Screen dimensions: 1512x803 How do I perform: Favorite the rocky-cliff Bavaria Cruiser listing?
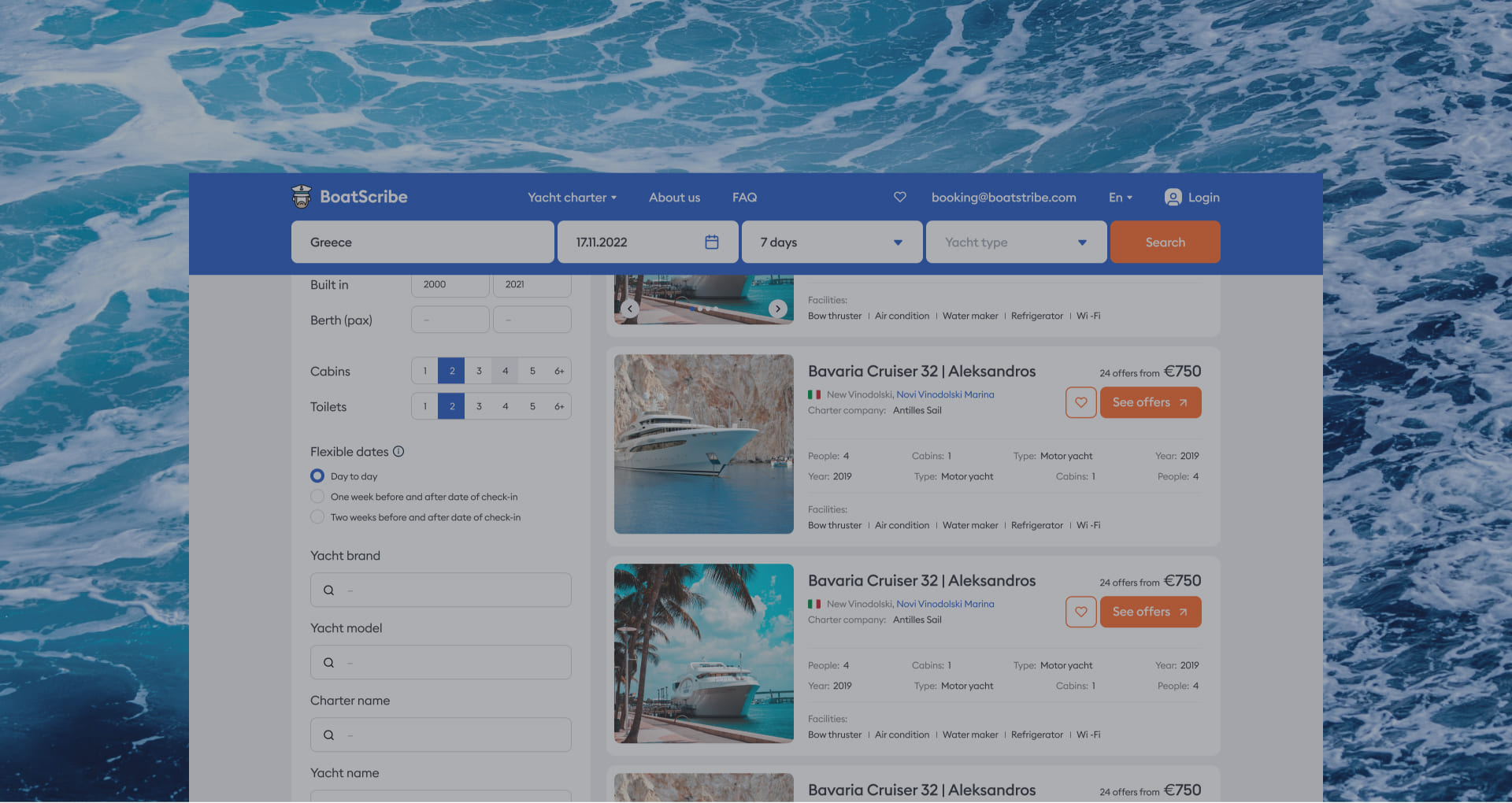1081,402
